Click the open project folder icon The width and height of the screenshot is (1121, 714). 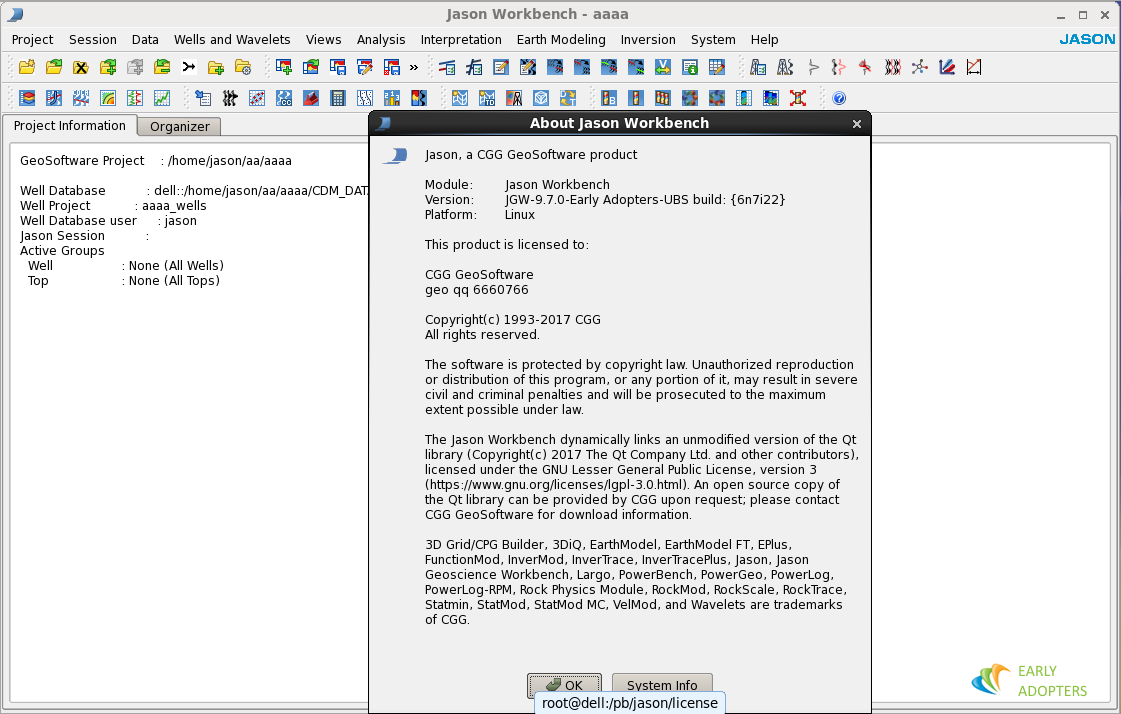[54, 67]
